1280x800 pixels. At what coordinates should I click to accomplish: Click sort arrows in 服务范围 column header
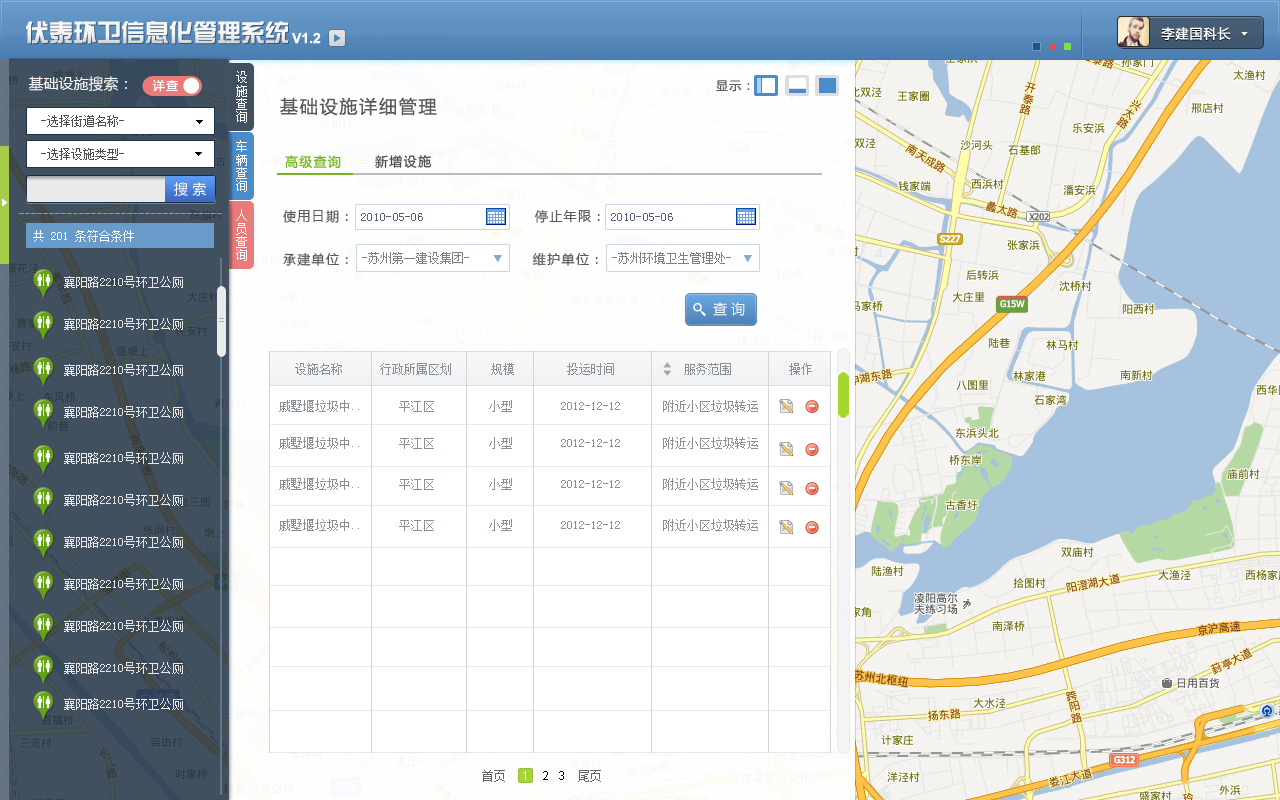(x=667, y=370)
